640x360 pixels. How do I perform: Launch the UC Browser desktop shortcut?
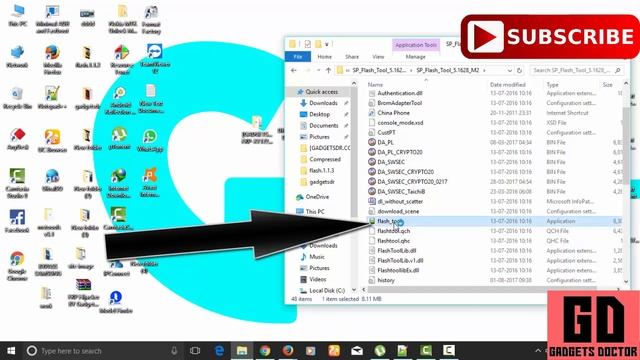[x=52, y=140]
